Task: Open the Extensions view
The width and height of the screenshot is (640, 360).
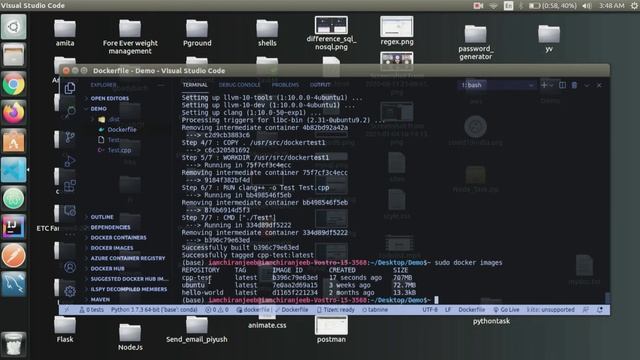Action: coord(70,186)
